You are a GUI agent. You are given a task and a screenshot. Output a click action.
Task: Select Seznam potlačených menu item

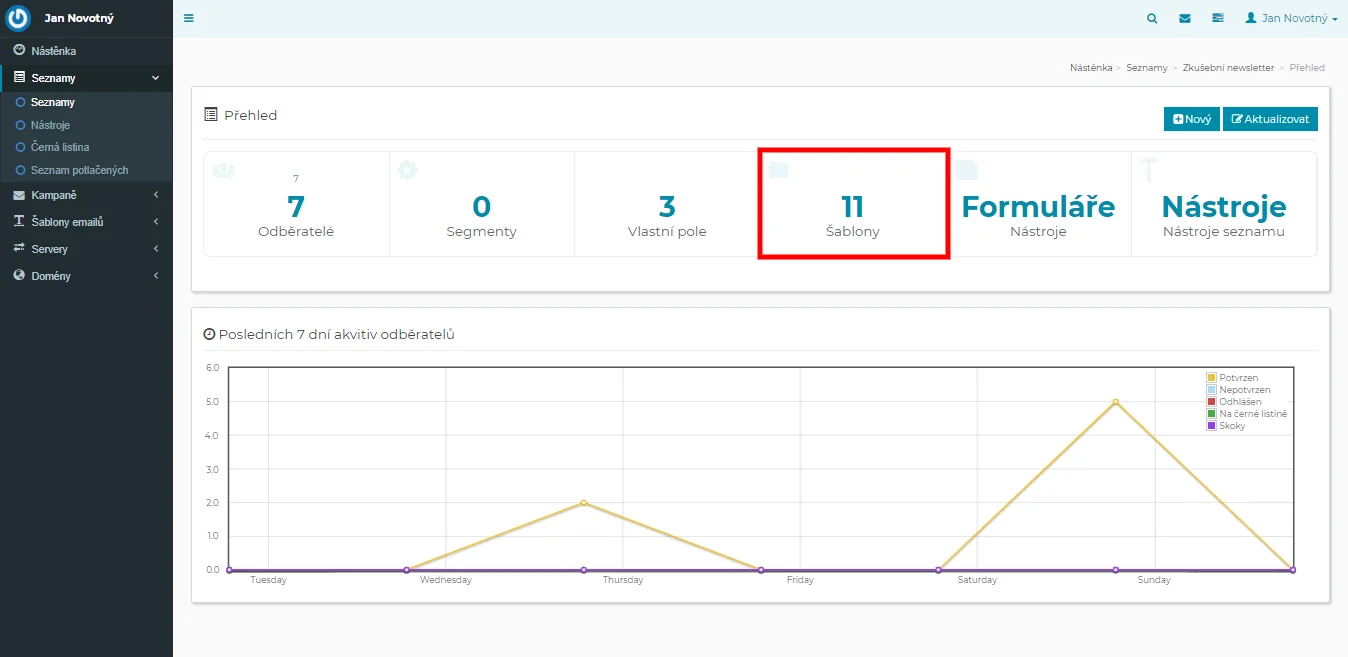79,170
